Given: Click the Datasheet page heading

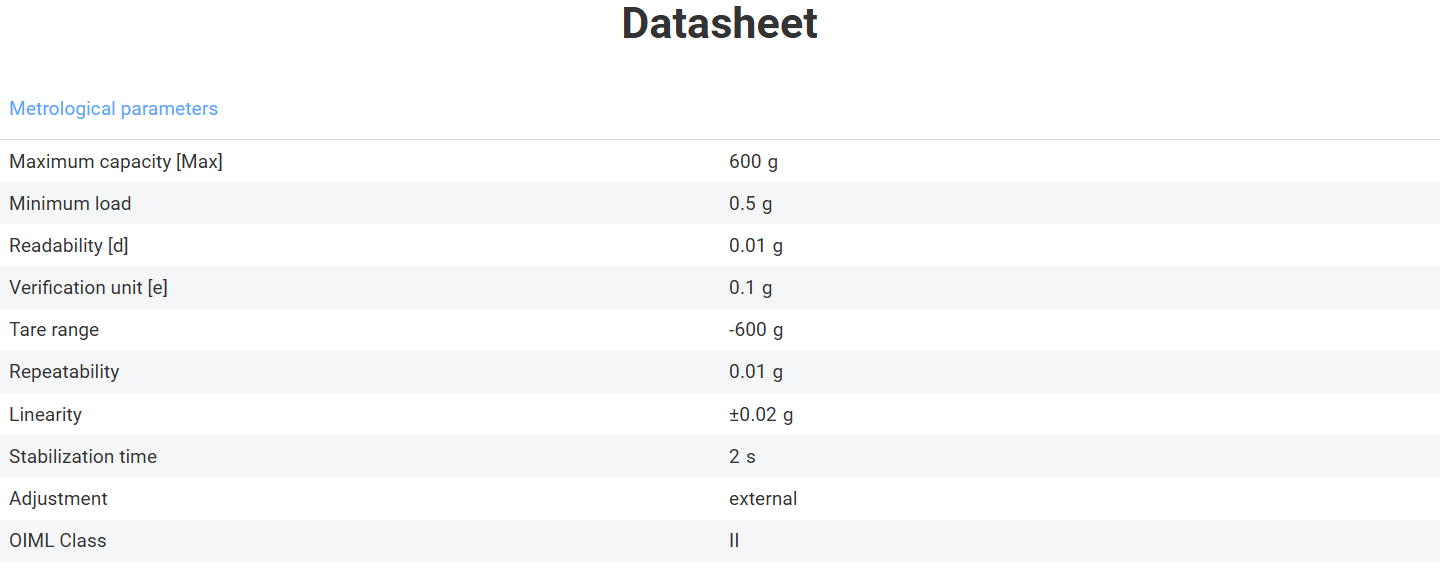Looking at the screenshot, I should (719, 24).
